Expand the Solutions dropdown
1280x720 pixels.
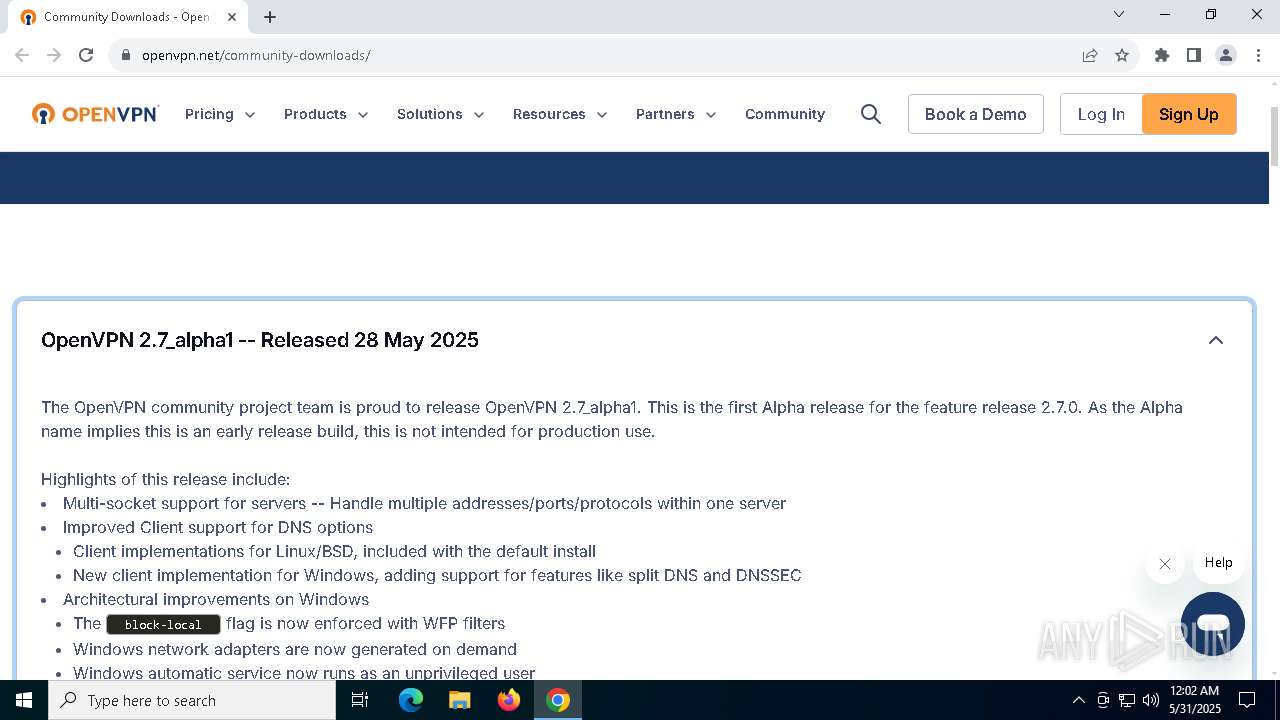pos(441,114)
